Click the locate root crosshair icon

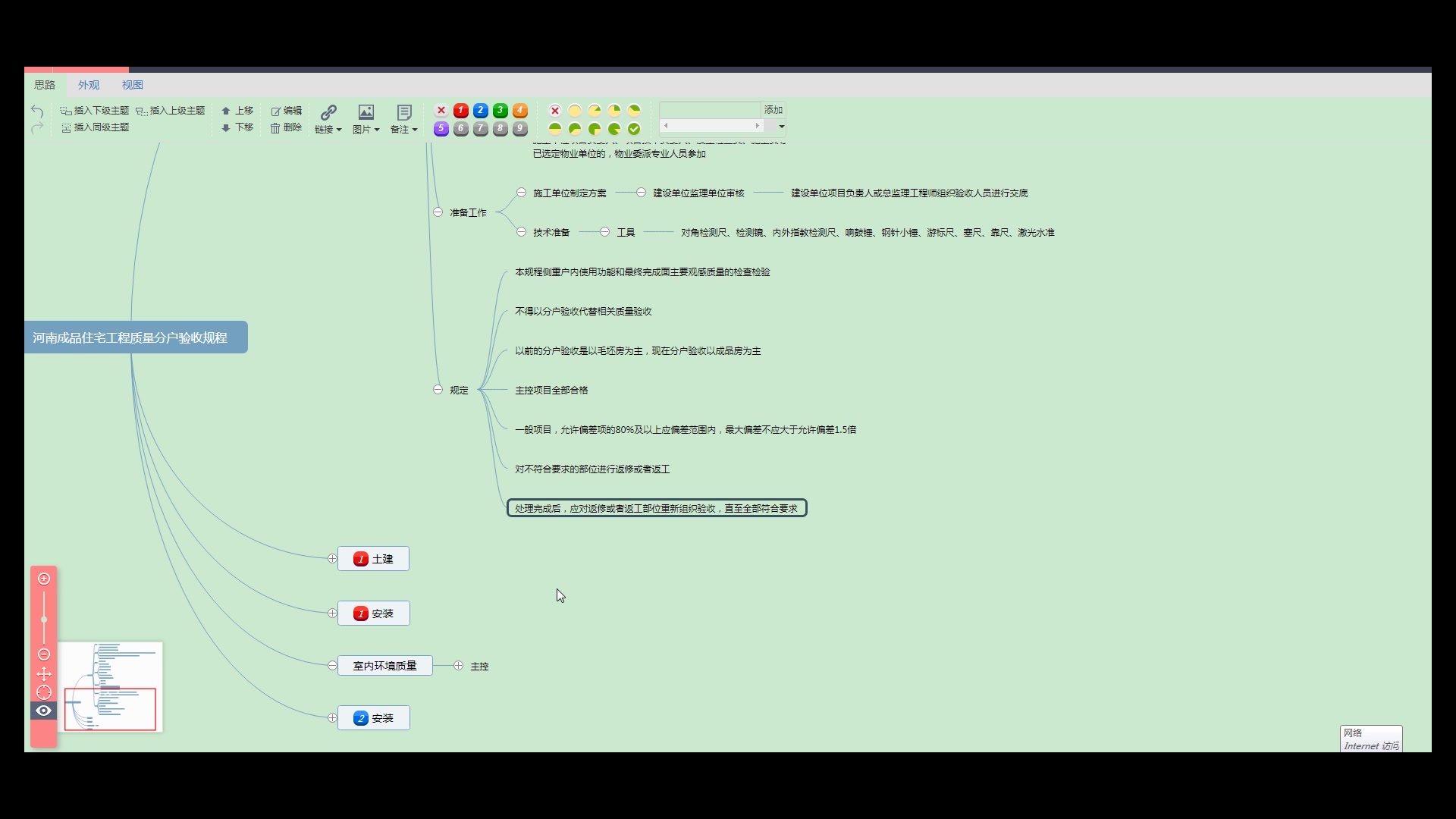click(x=44, y=692)
